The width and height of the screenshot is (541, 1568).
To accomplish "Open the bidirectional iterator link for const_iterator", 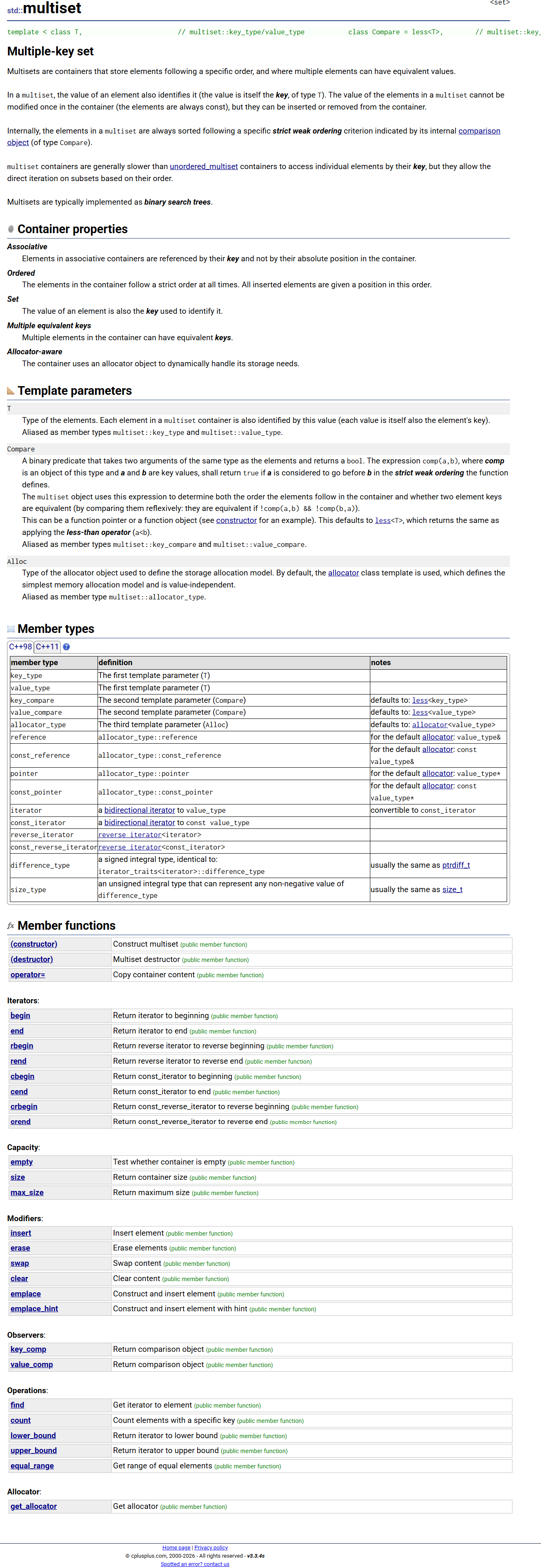I will pos(139,822).
